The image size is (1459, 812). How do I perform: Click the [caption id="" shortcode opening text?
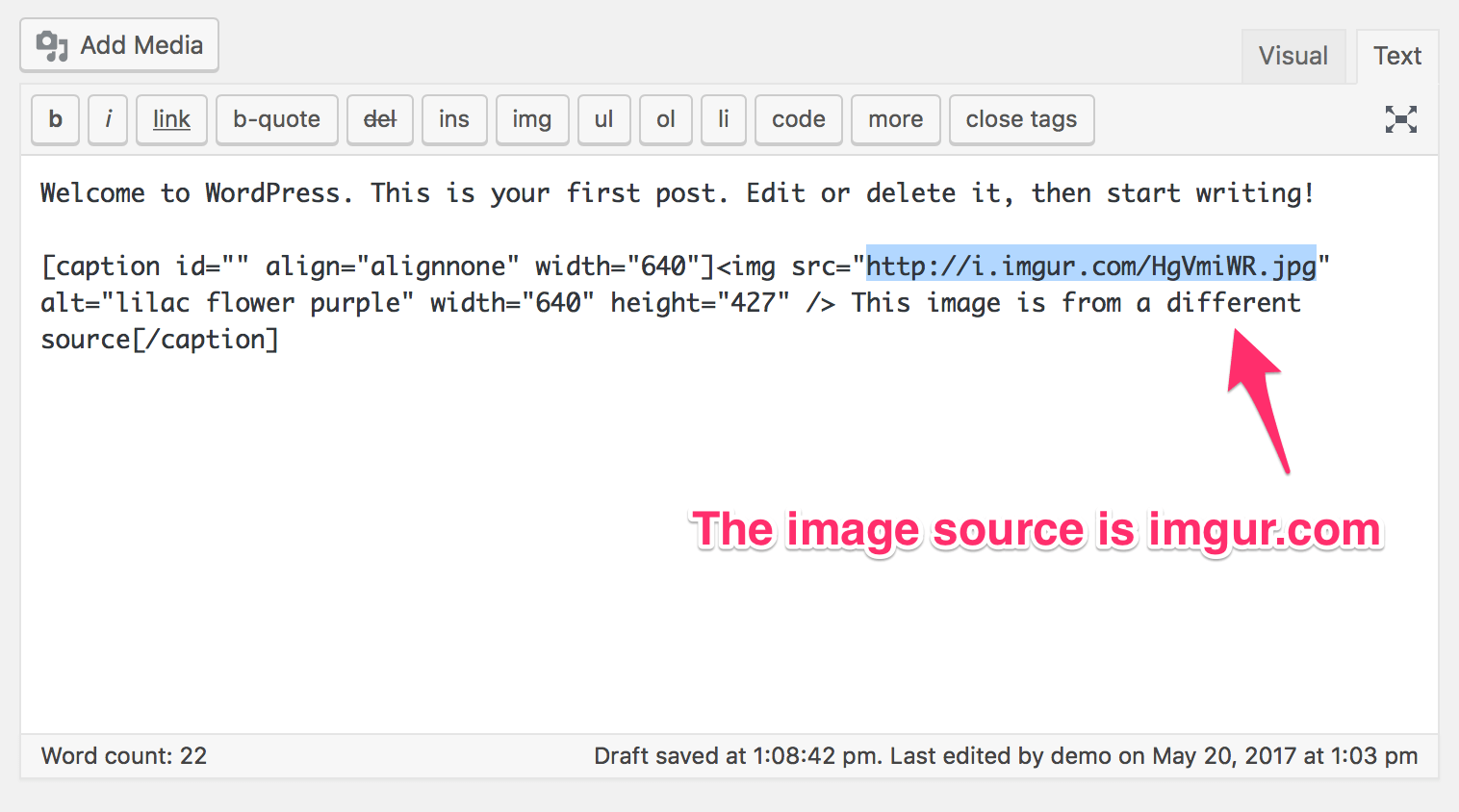[x=145, y=266]
